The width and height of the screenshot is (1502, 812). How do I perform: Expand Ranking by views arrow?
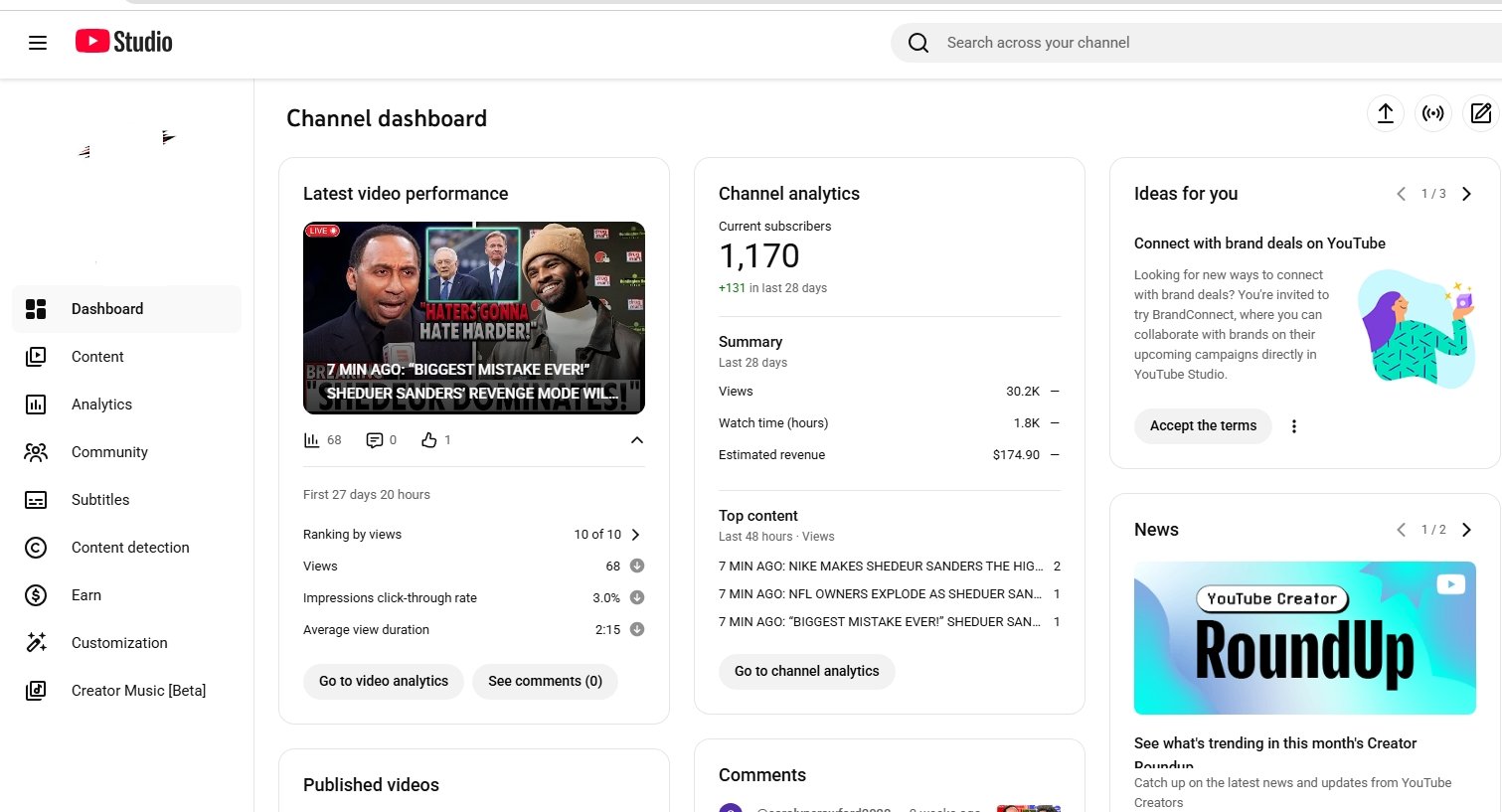point(636,535)
